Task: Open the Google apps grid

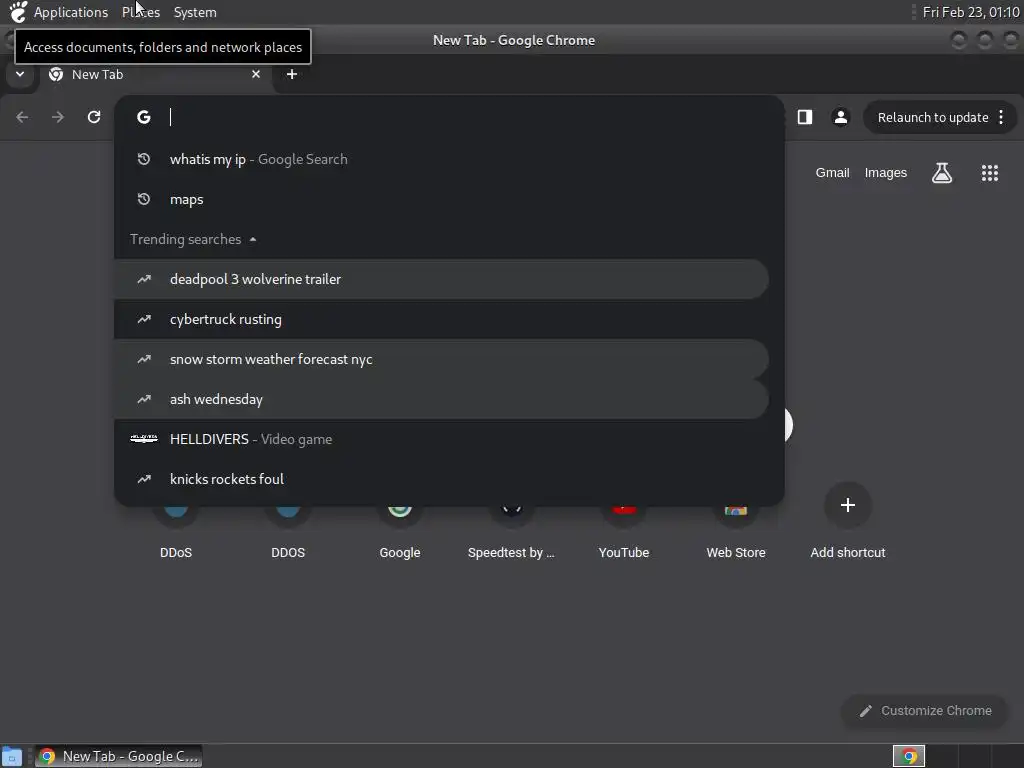Action: (989, 172)
